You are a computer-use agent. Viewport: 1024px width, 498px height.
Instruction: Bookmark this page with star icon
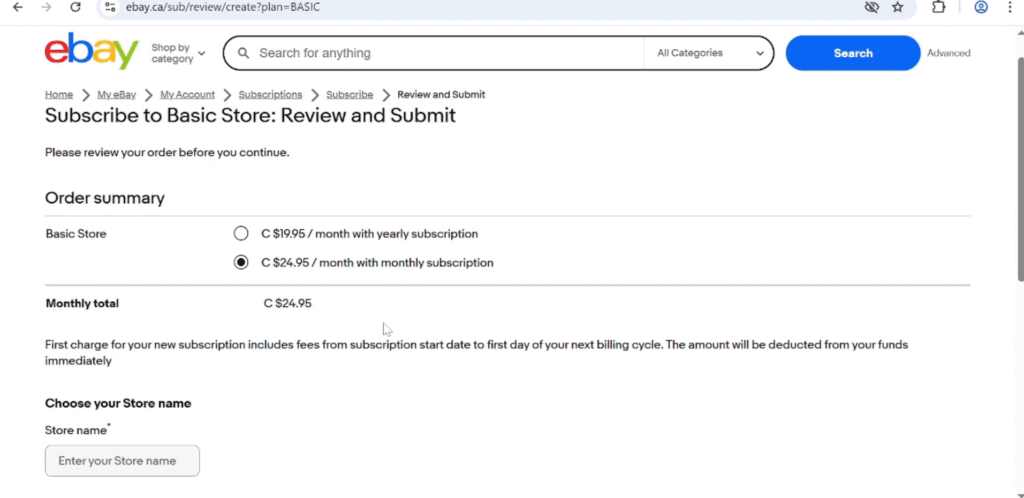[x=897, y=7]
